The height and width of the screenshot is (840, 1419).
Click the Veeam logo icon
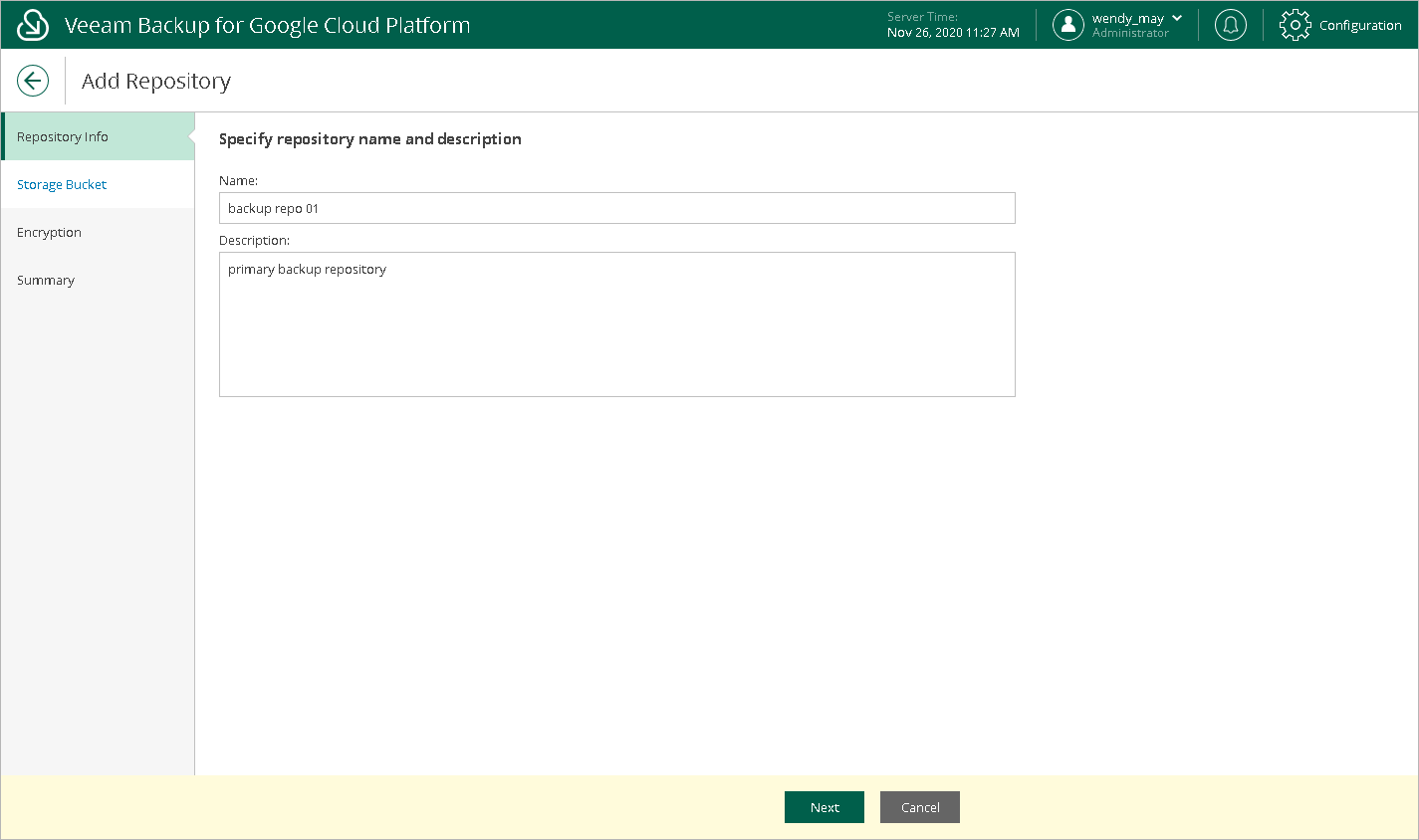[33, 25]
